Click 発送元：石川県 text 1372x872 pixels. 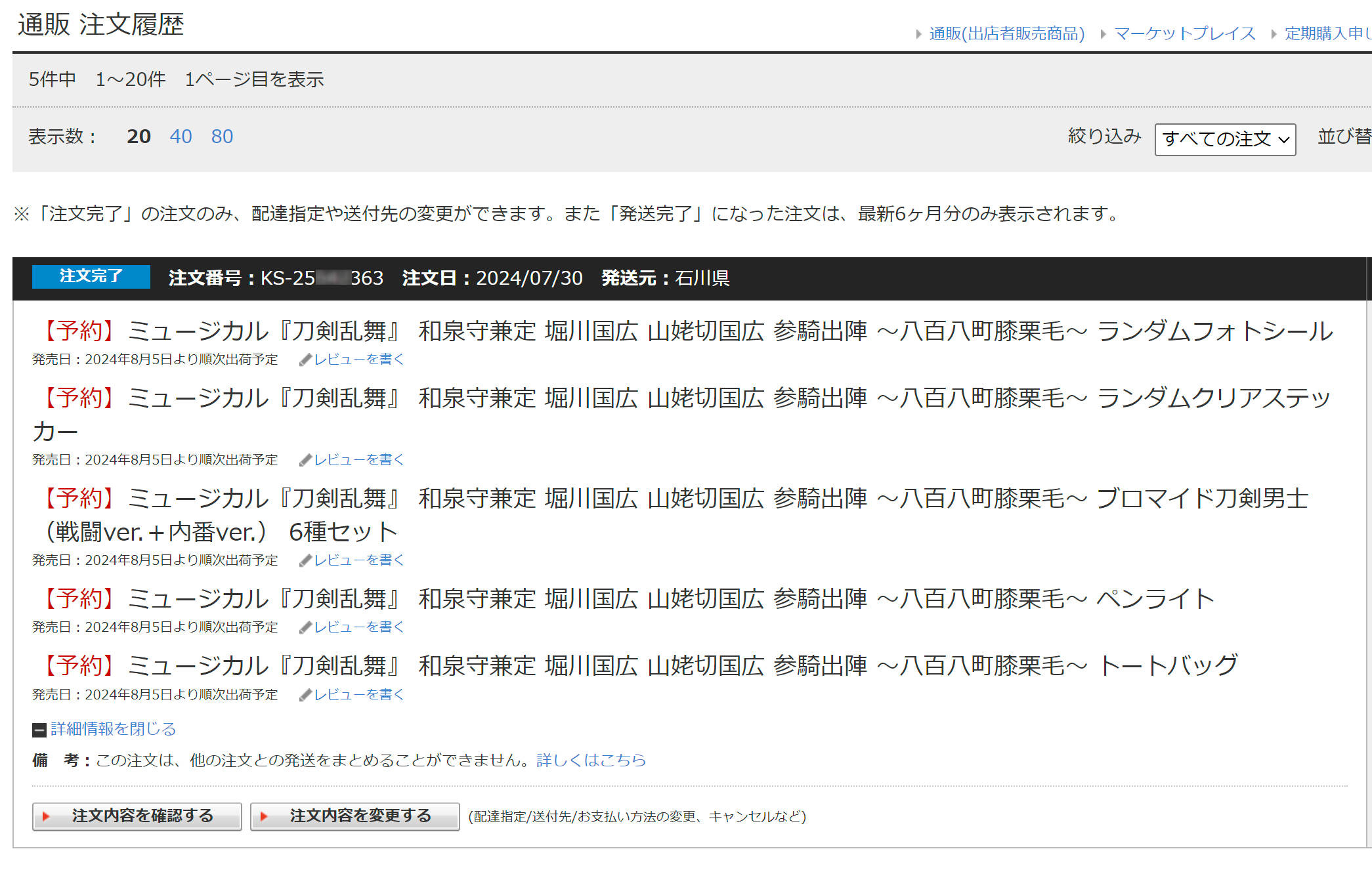[666, 278]
